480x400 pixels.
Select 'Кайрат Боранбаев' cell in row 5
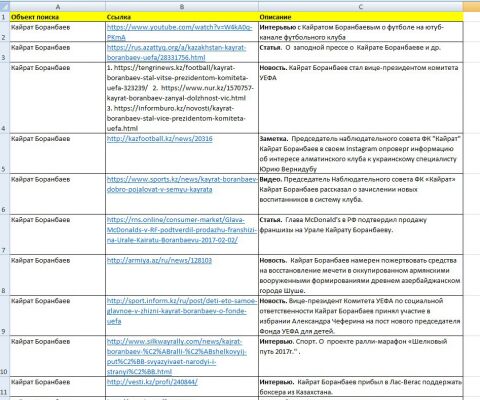(x=58, y=154)
